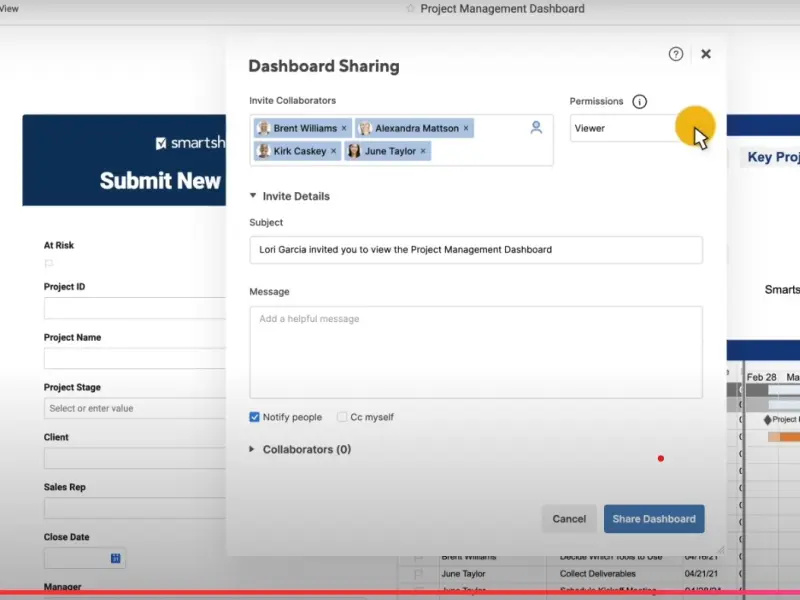Favorite the dashboard with the star icon
The width and height of the screenshot is (800, 600).
tap(410, 9)
